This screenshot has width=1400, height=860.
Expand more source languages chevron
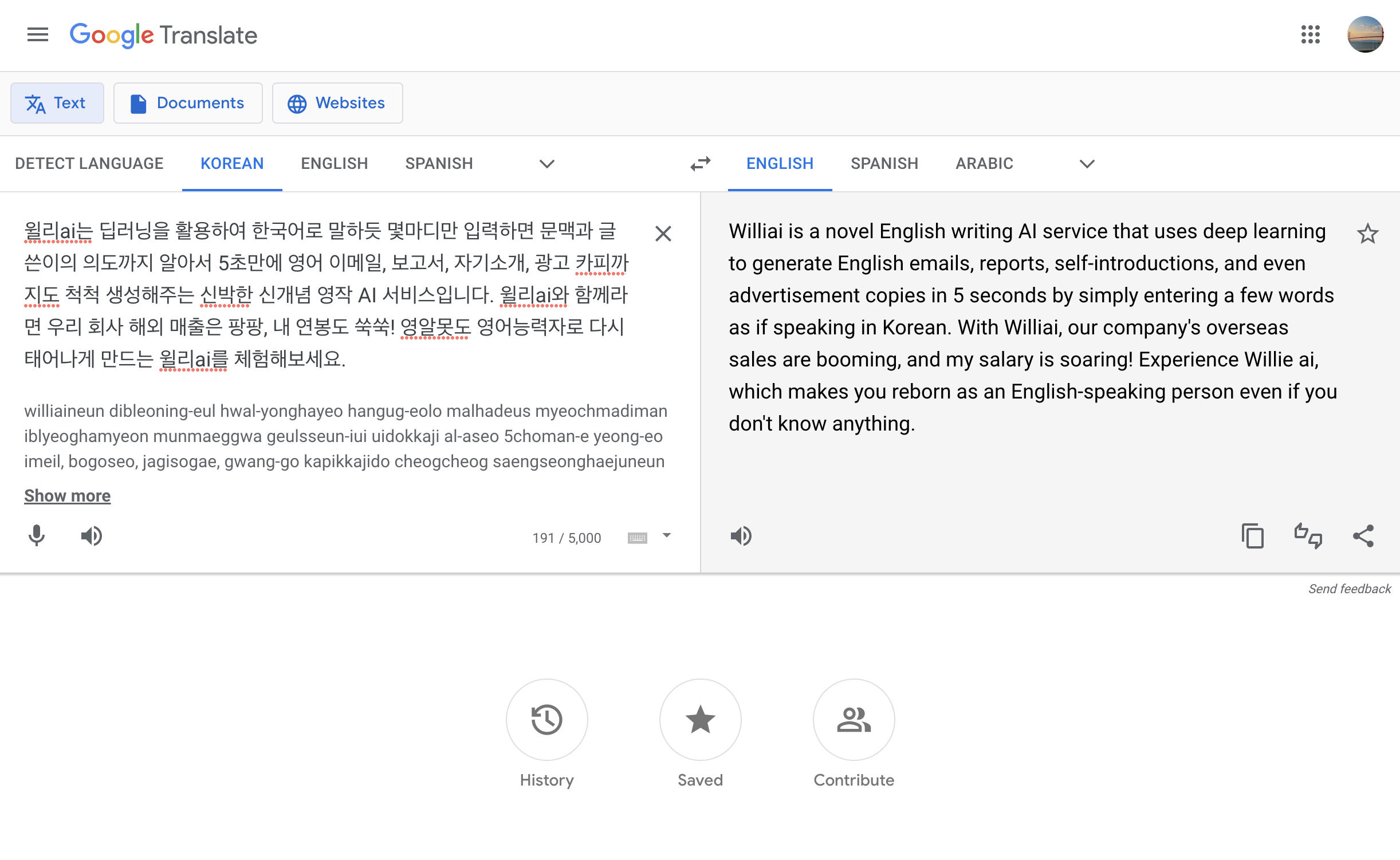coord(547,164)
